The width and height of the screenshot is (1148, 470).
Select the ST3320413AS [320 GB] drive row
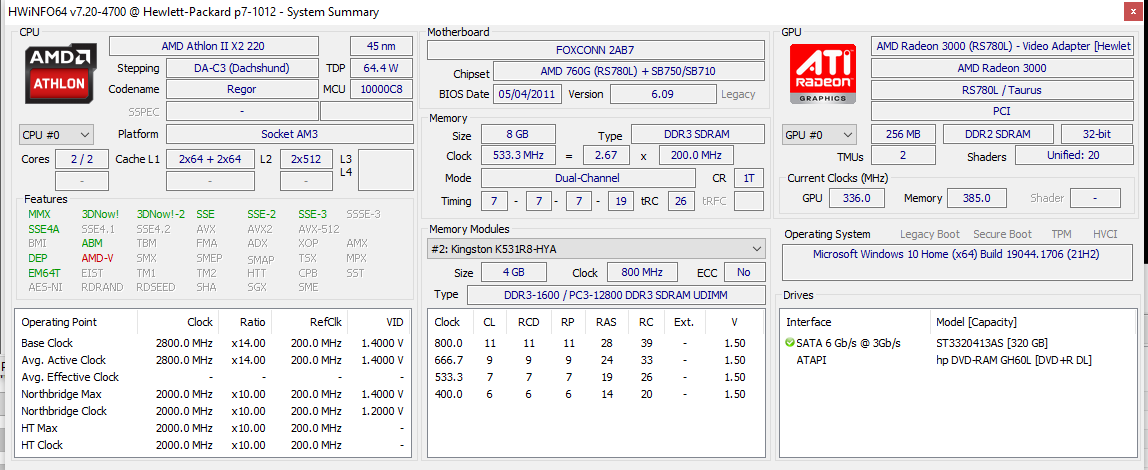[956, 343]
